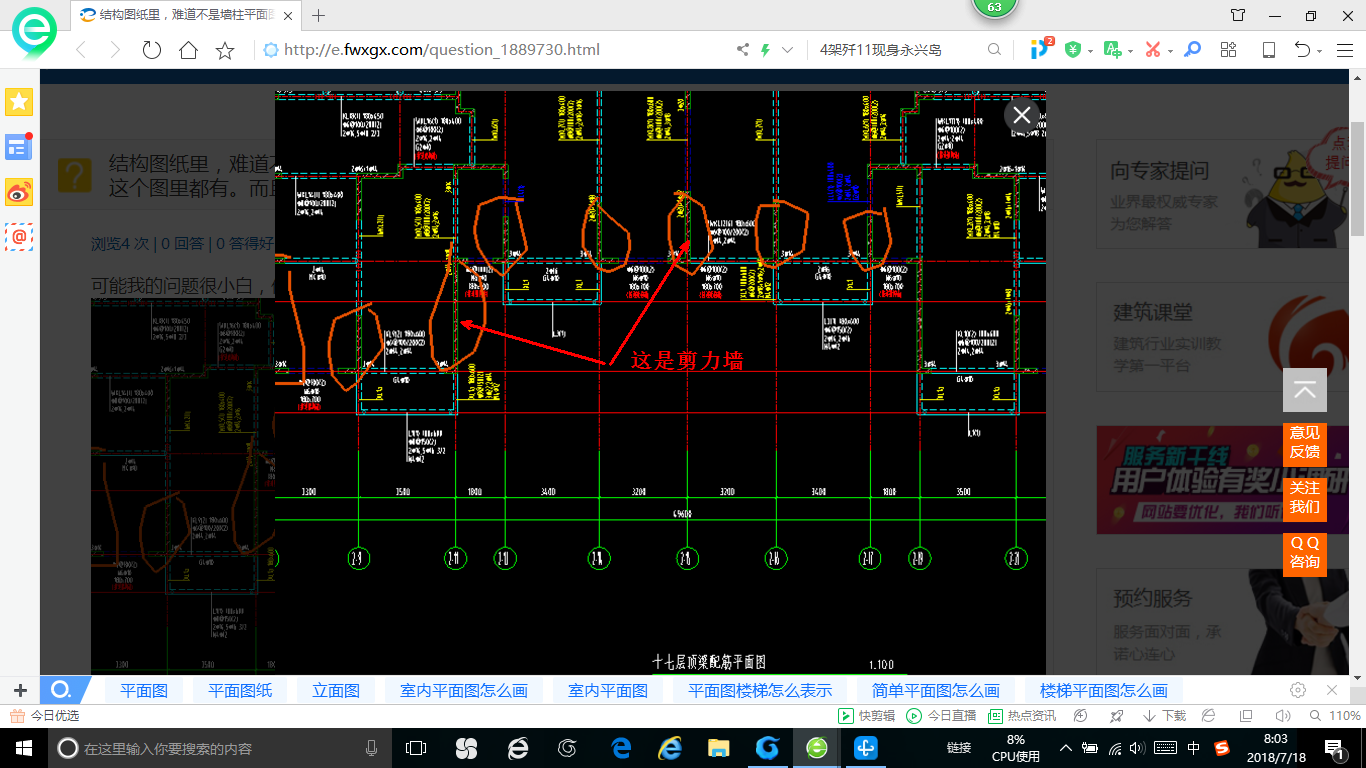Open the blue key password manager icon

click(1191, 50)
